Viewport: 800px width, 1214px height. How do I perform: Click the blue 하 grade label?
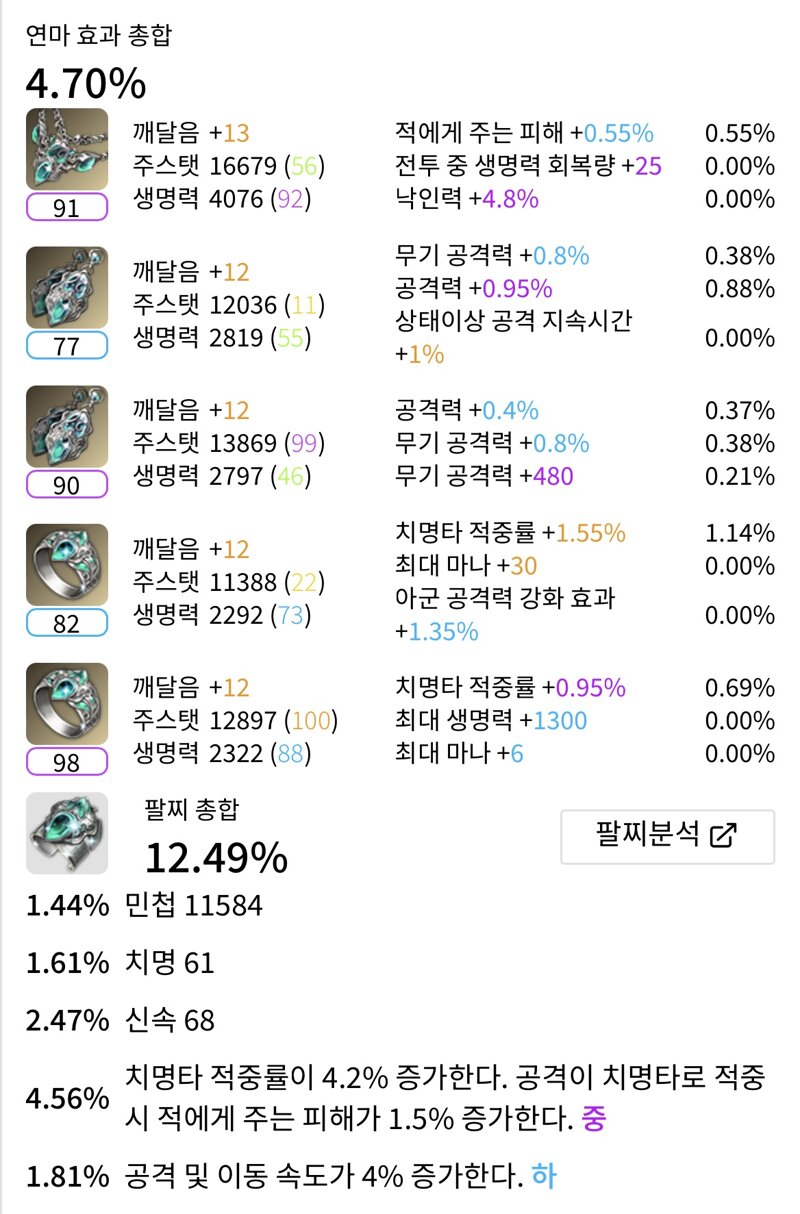[544, 1175]
